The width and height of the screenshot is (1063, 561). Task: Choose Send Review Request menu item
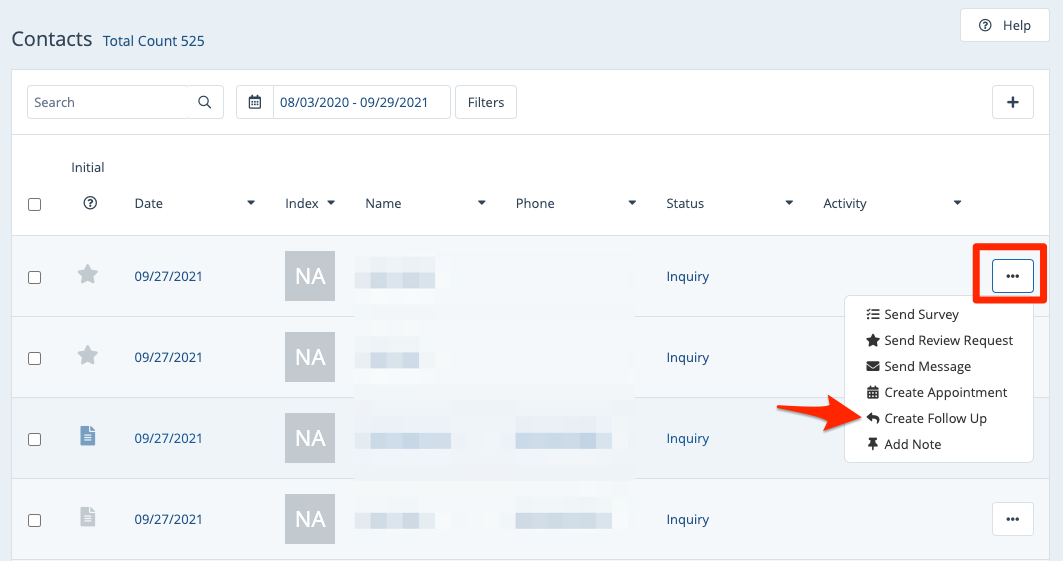(x=948, y=340)
